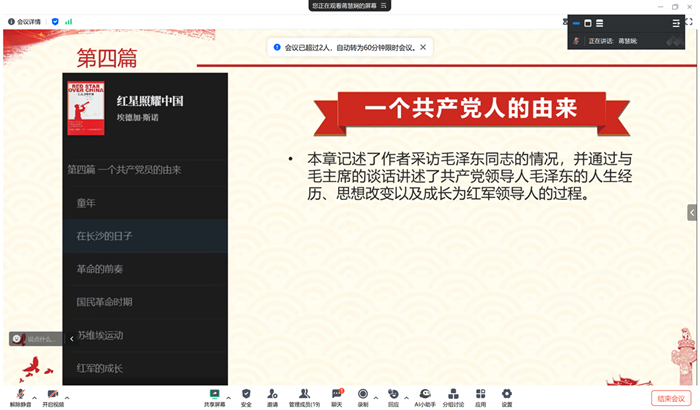Turn on the camera (开启视频)
The height and width of the screenshot is (410, 700).
point(52,394)
